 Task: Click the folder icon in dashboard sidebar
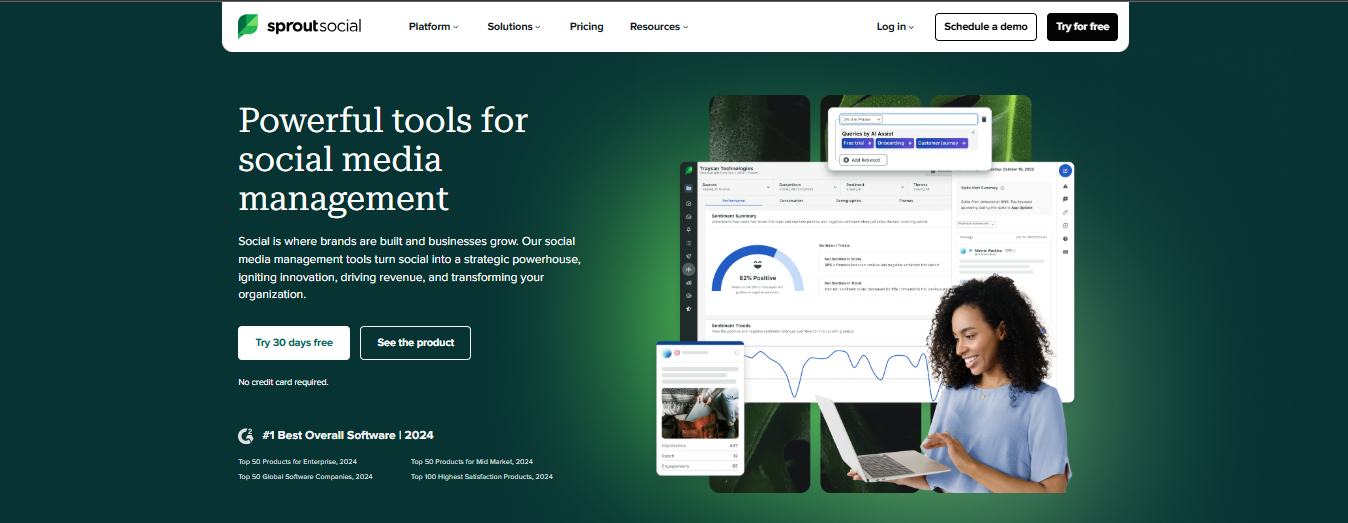tap(688, 188)
